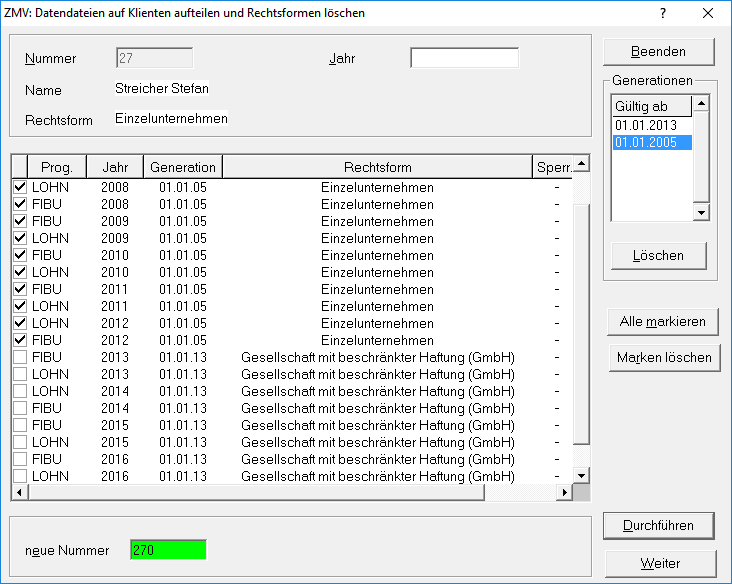Image resolution: width=732 pixels, height=584 pixels.
Task: Click the Marken löschen button
Action: click(664, 357)
